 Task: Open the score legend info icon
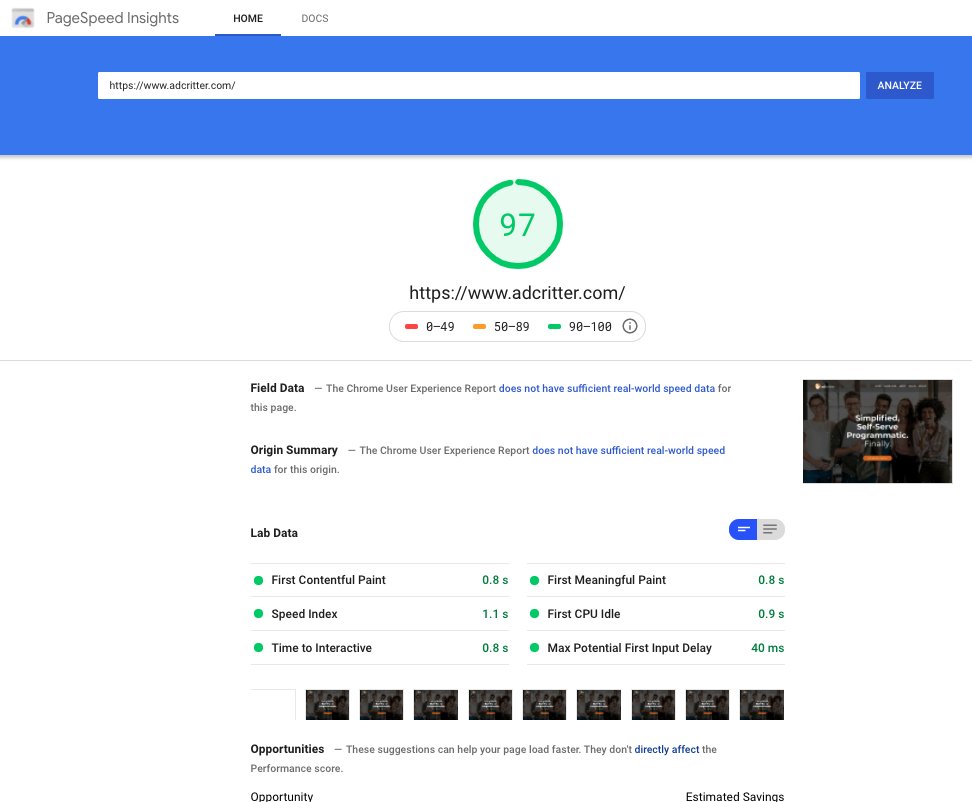[629, 326]
